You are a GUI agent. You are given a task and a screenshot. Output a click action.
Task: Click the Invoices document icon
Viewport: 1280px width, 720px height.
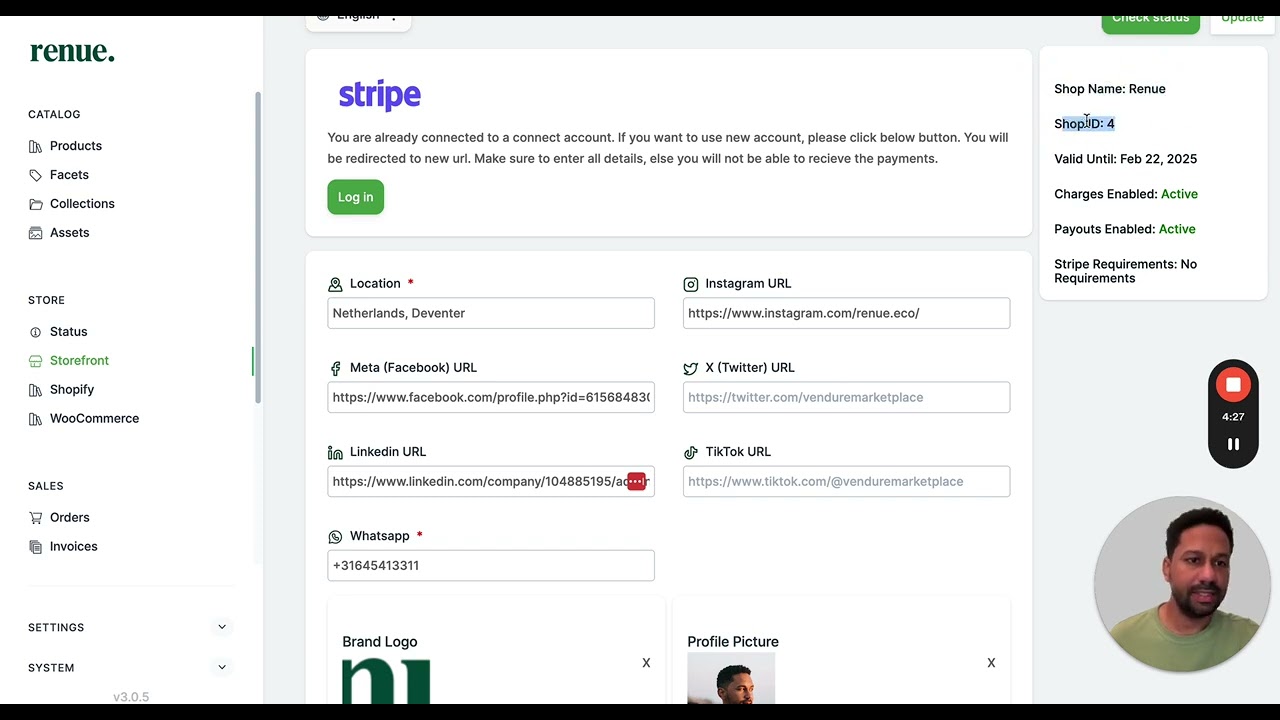click(x=36, y=547)
